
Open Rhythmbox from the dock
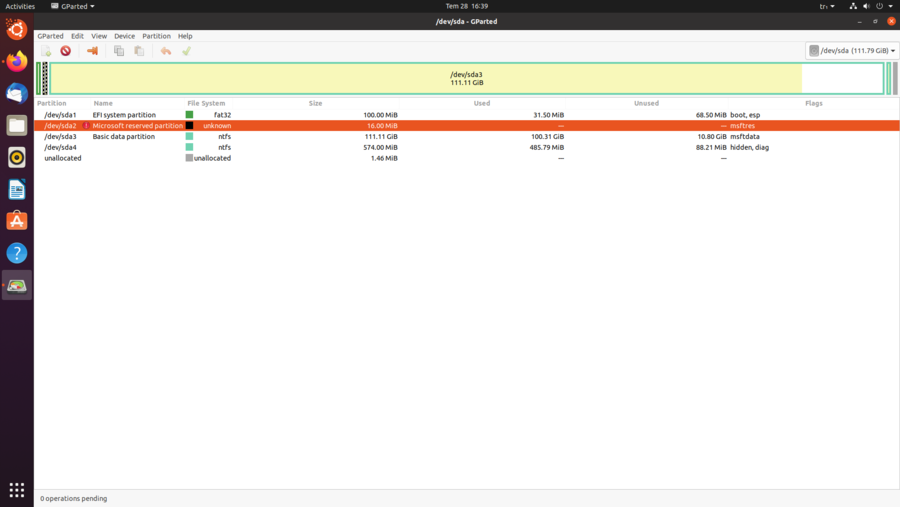click(x=17, y=157)
